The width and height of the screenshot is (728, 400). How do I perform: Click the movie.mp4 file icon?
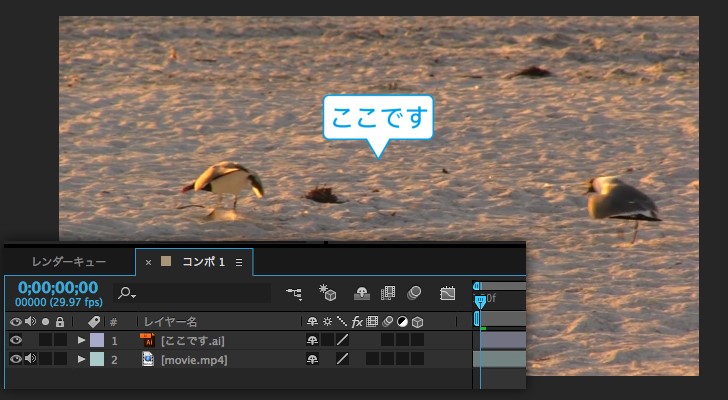pyautogui.click(x=147, y=359)
